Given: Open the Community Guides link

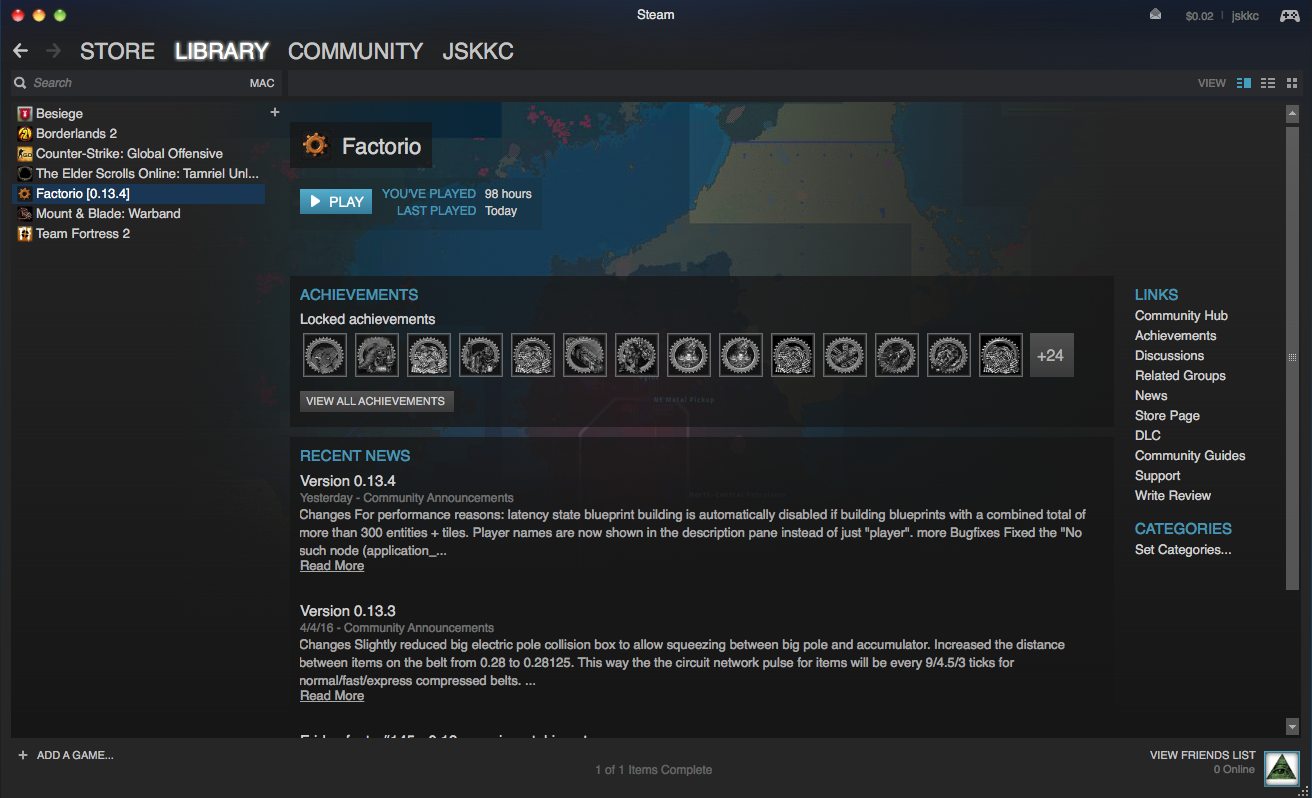Looking at the screenshot, I should 1190,455.
